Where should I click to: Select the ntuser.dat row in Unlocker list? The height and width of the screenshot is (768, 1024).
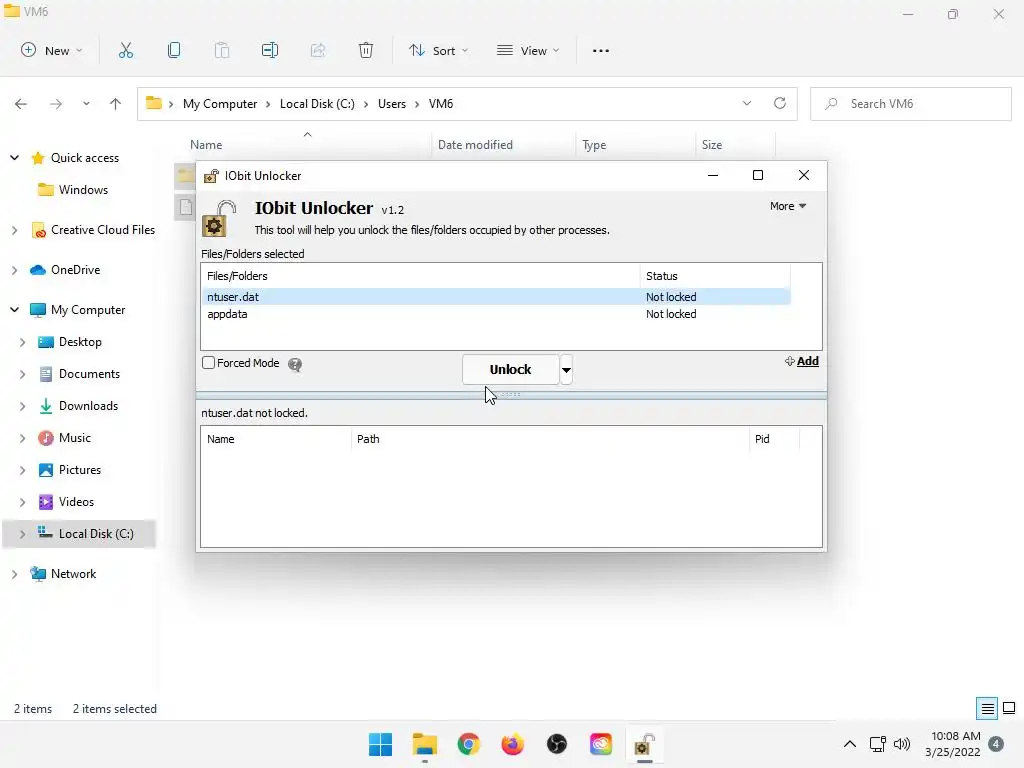click(496, 296)
